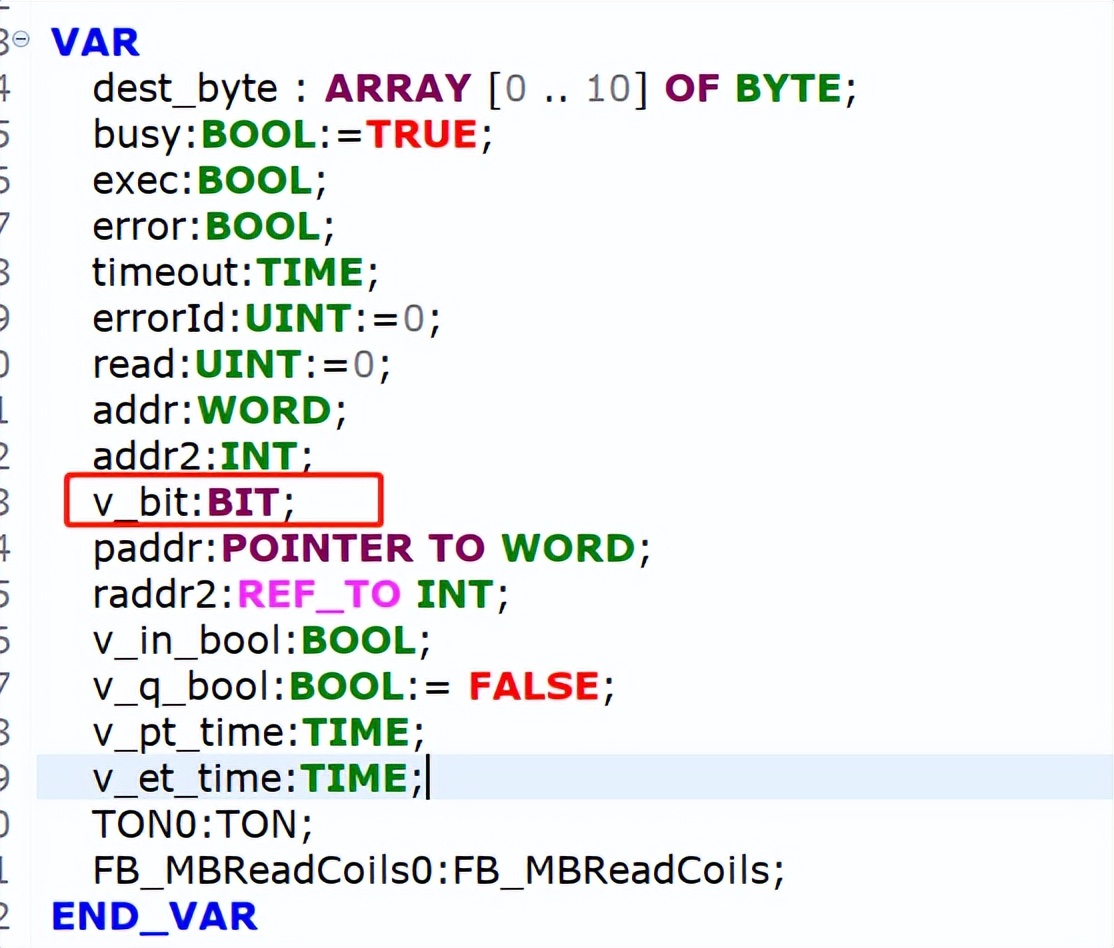Click the v_et_time variable name
1114x948 pixels.
point(188,779)
